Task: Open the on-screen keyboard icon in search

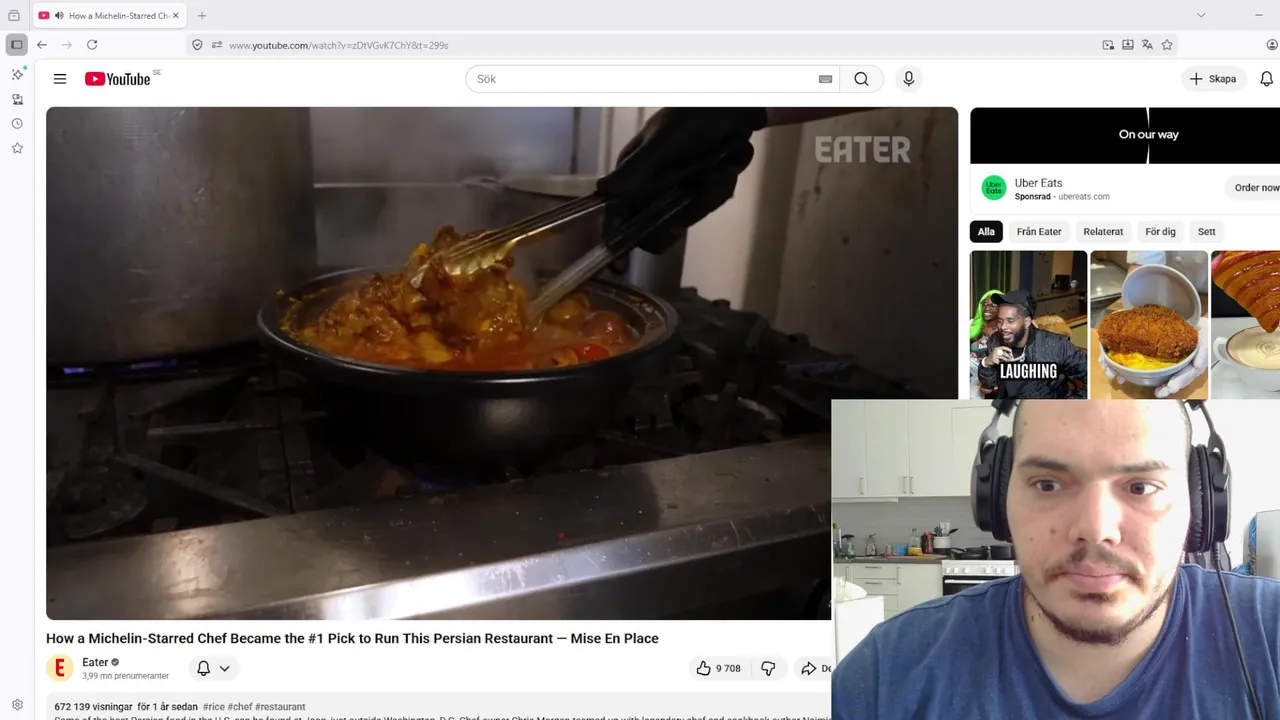Action: click(x=825, y=79)
